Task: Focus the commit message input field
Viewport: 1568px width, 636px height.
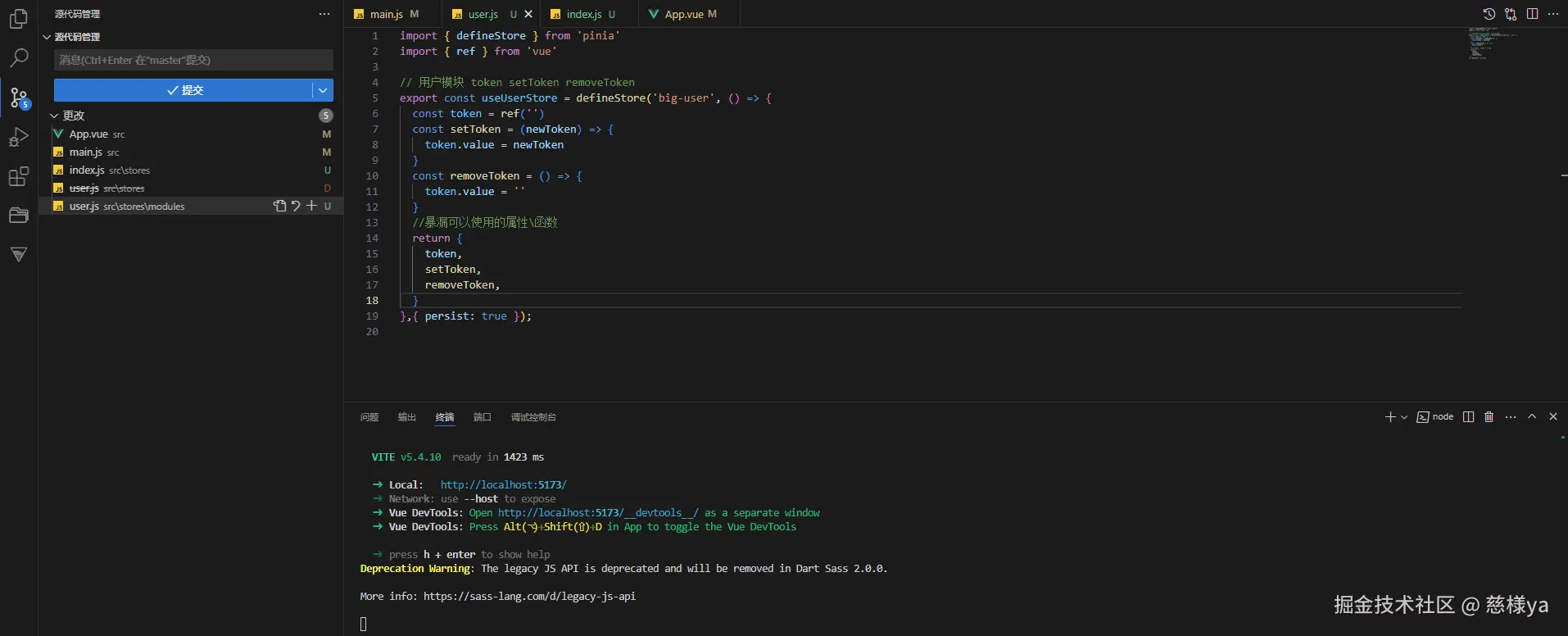Action: tap(193, 60)
